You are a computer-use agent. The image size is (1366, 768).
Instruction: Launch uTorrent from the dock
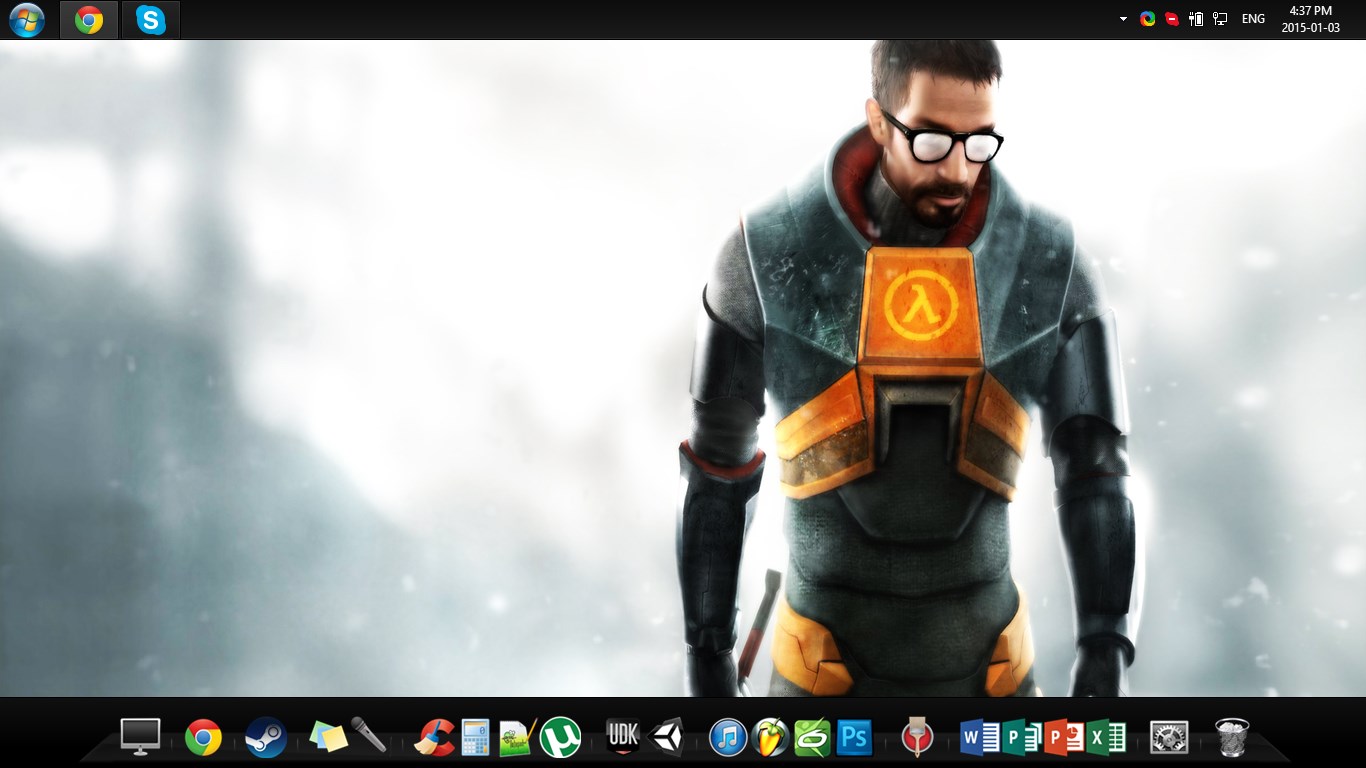(x=560, y=738)
